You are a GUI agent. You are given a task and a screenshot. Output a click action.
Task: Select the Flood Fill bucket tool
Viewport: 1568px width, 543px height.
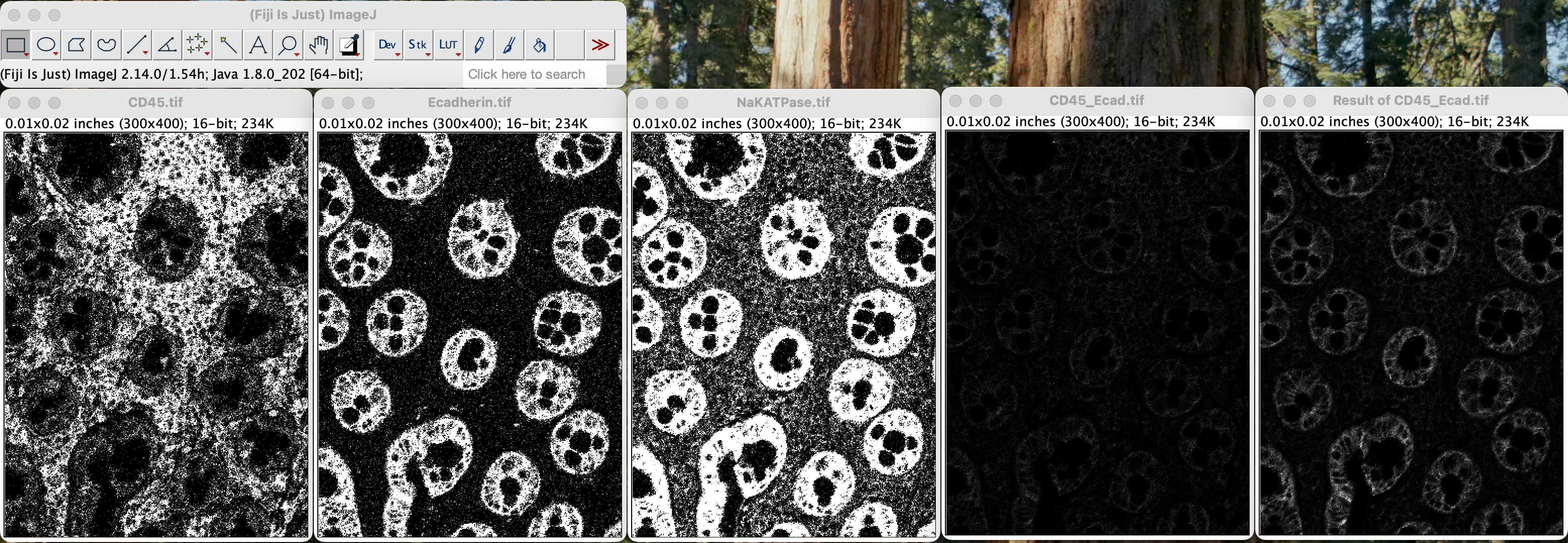[x=539, y=45]
